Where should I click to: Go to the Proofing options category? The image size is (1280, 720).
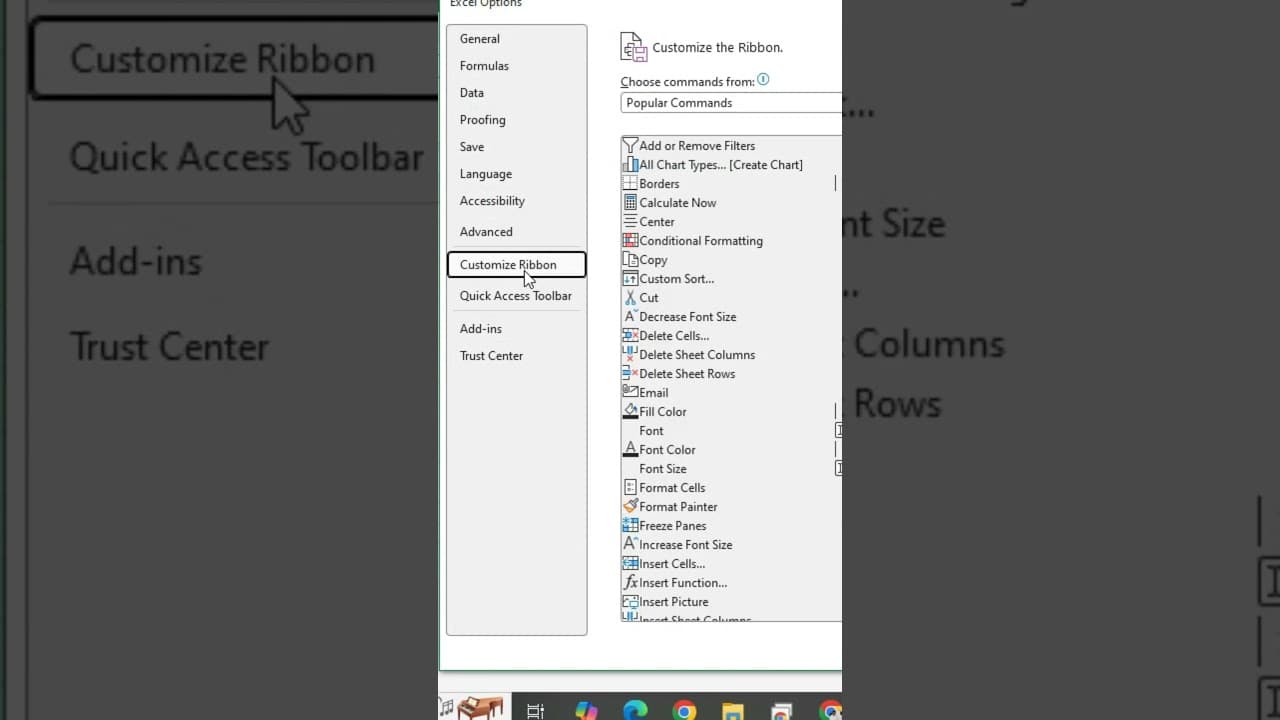click(516, 120)
